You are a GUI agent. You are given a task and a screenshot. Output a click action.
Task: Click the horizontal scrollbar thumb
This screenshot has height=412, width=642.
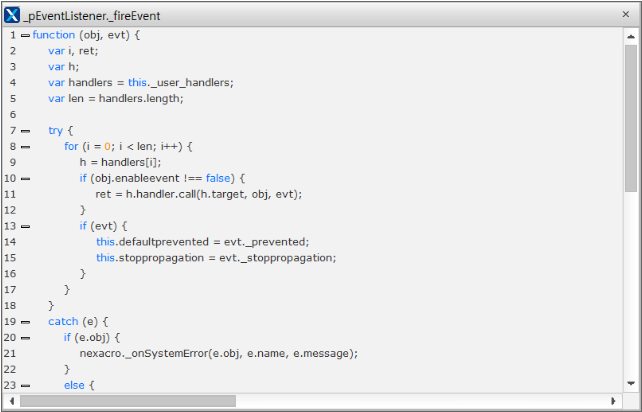[x=127, y=400]
